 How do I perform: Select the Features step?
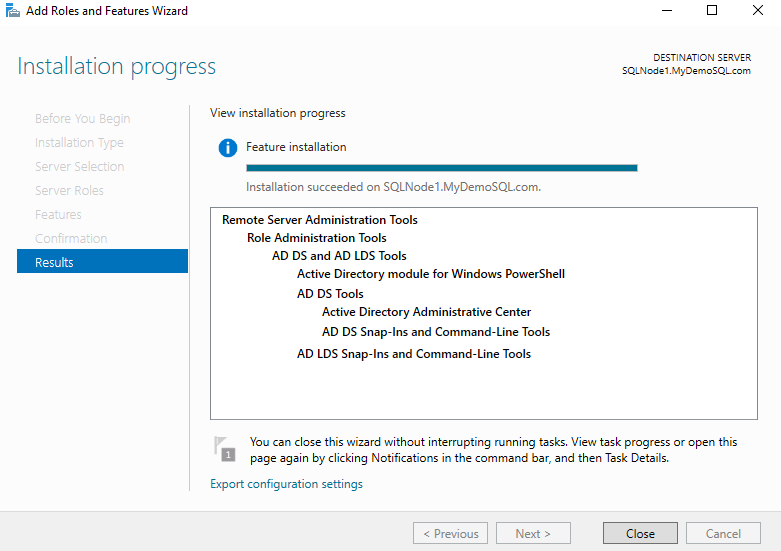[58, 215]
